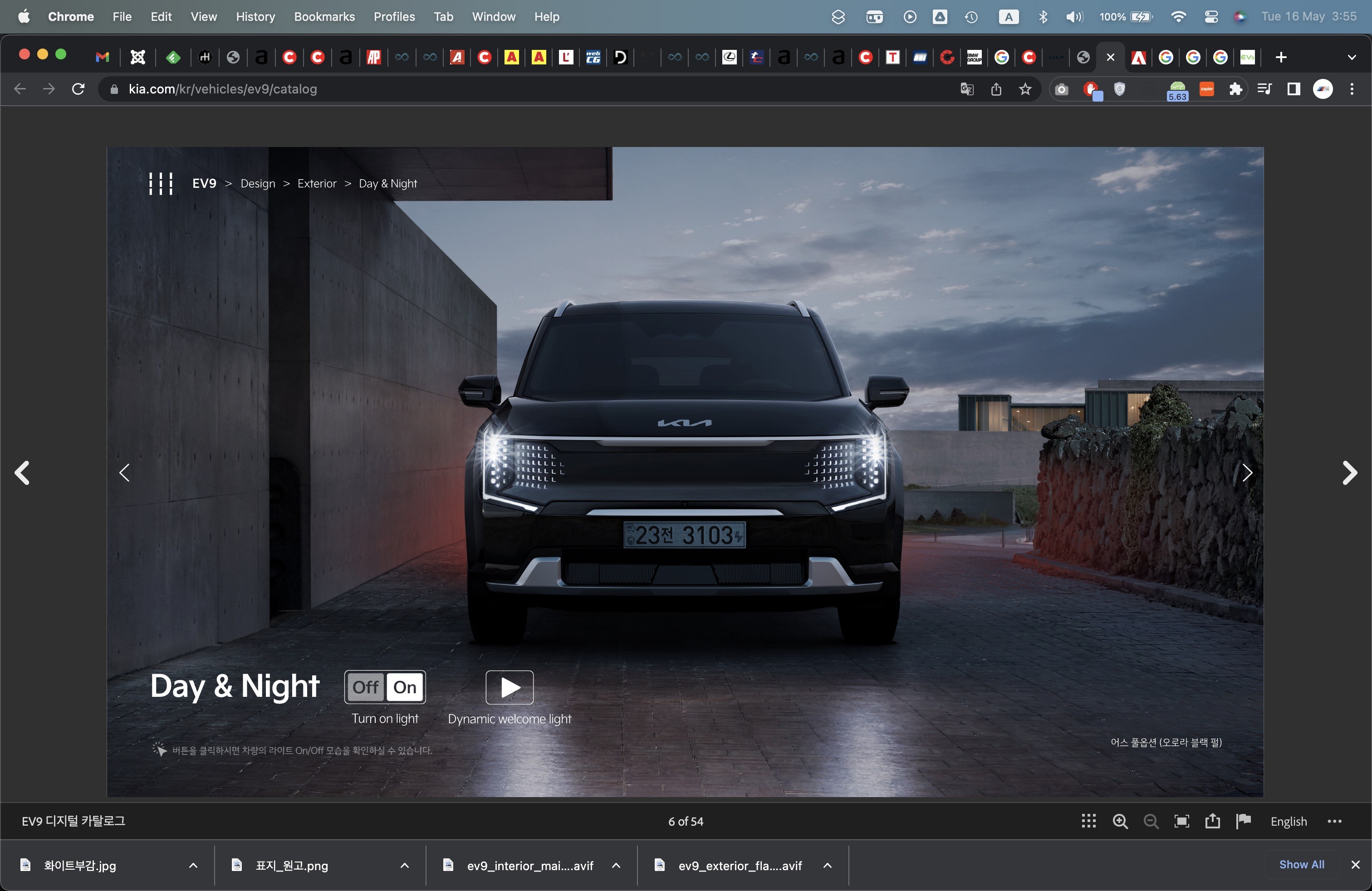Open Chrome three-dot menu
Screen dimensions: 1372x891
(1352, 89)
